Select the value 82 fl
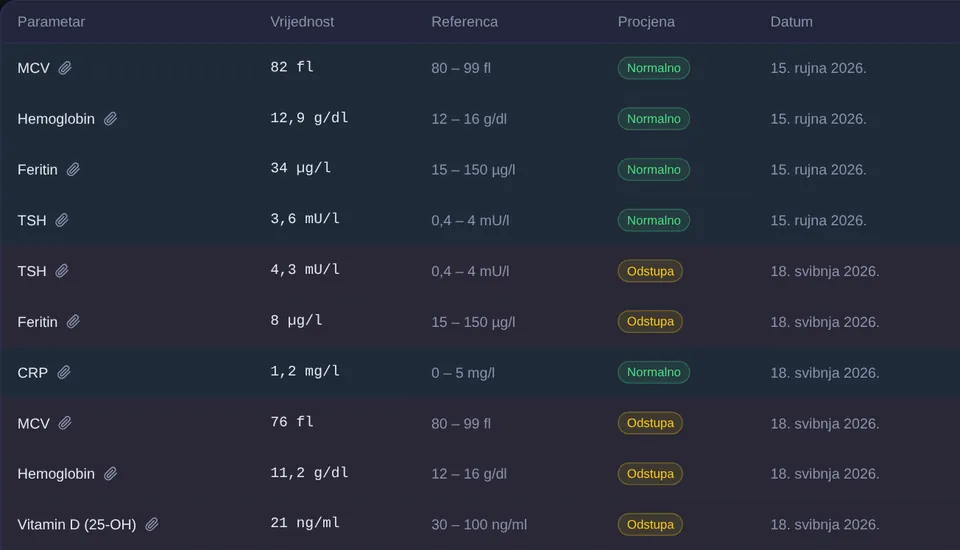The image size is (960, 550). coord(292,67)
